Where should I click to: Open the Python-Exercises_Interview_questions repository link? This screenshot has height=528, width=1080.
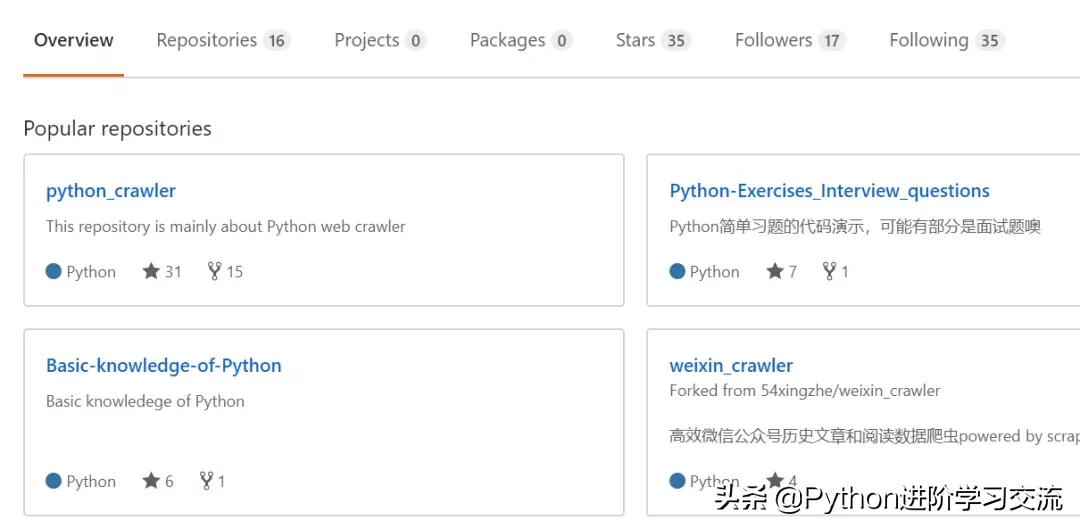coord(829,191)
